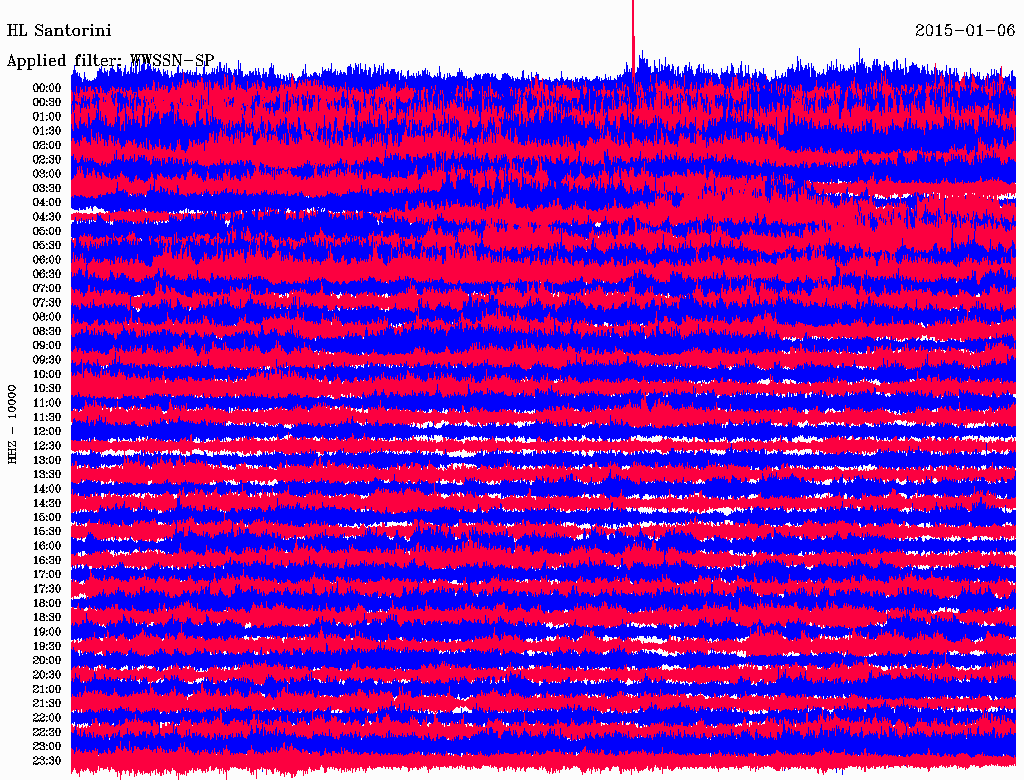Click the tall red spike above the traces
The image size is (1024, 780).
(x=633, y=30)
